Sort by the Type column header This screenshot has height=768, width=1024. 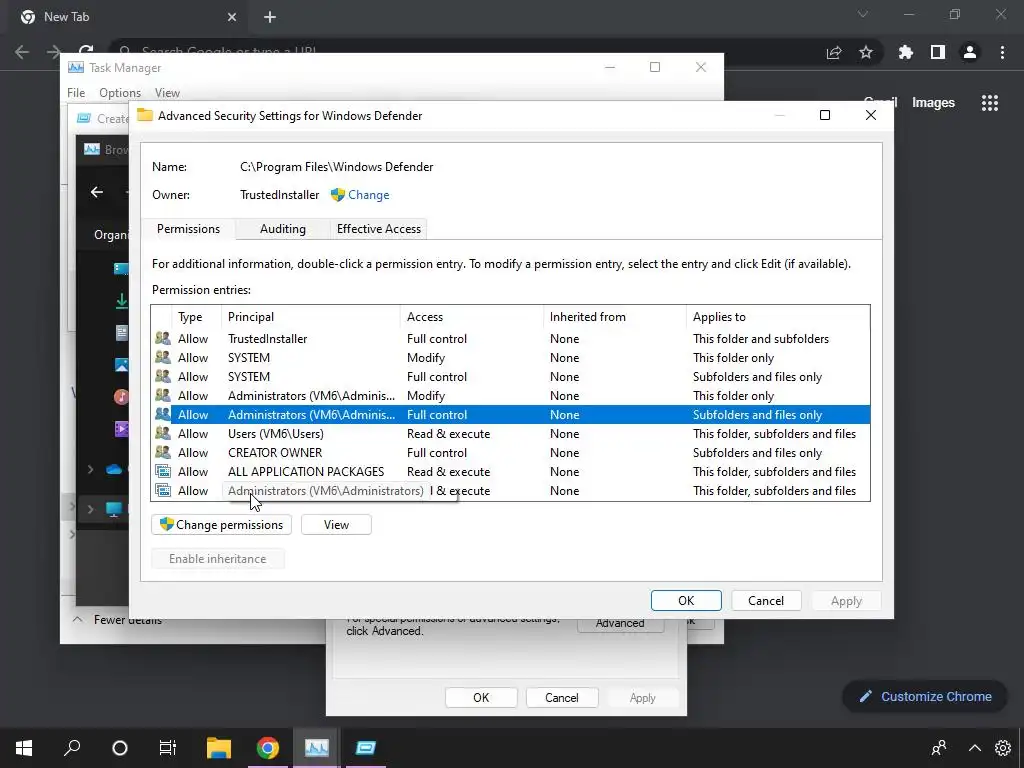click(196, 317)
